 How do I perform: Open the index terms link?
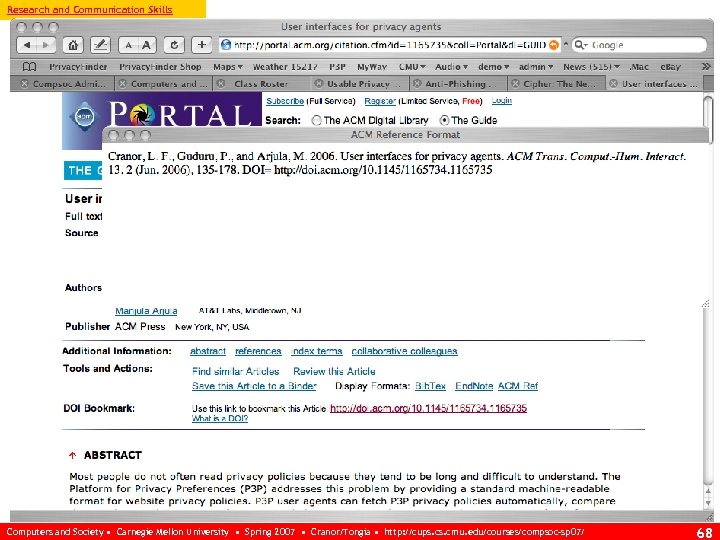point(316,351)
